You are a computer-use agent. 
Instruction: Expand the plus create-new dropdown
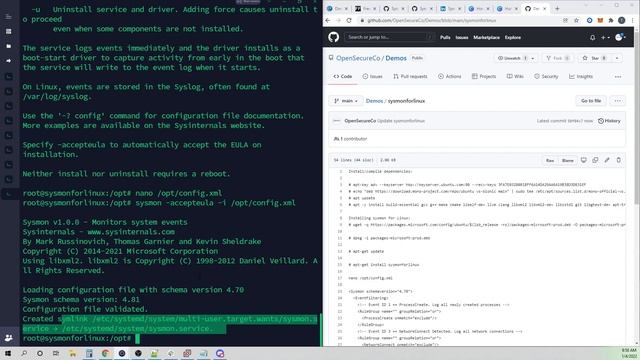pos(605,38)
